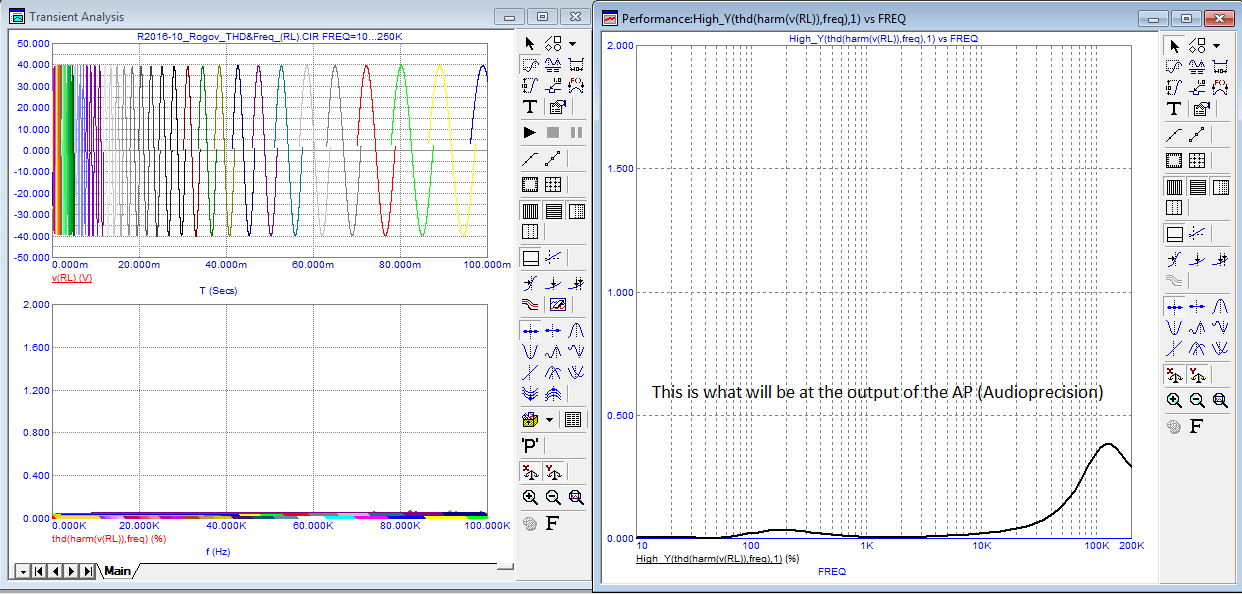Screen dimensions: 1242x594
Task: Expand 3D window dropdown arrow in Transient Analysis
Action: click(x=549, y=420)
